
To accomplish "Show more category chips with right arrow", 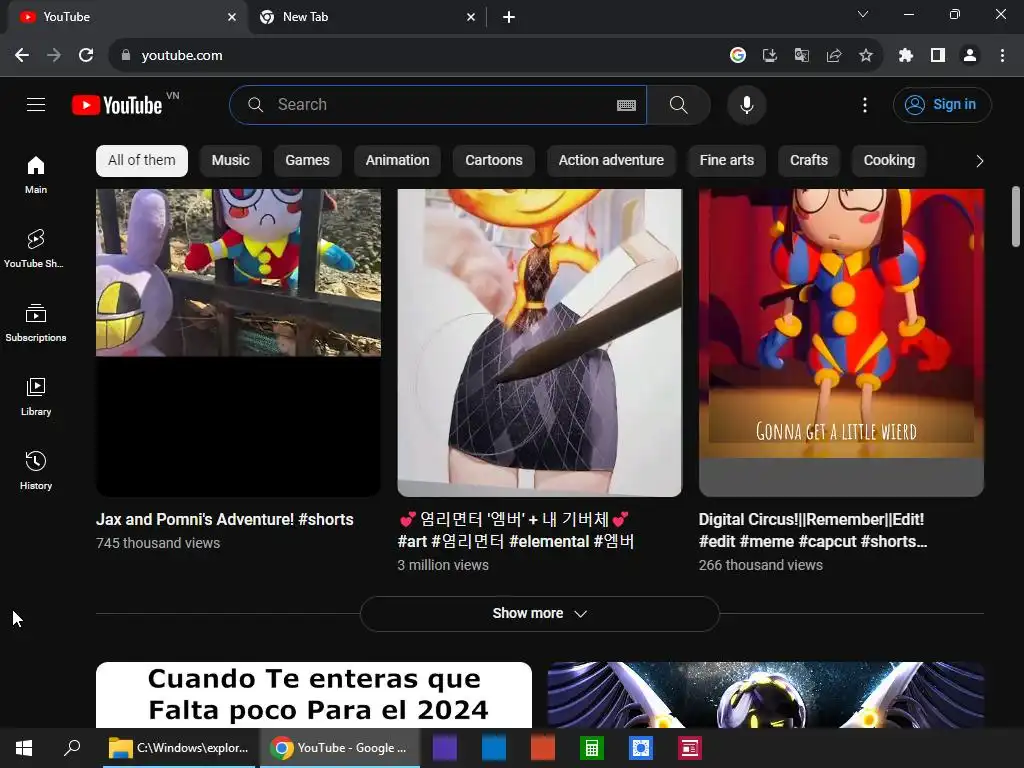I will 979,161.
